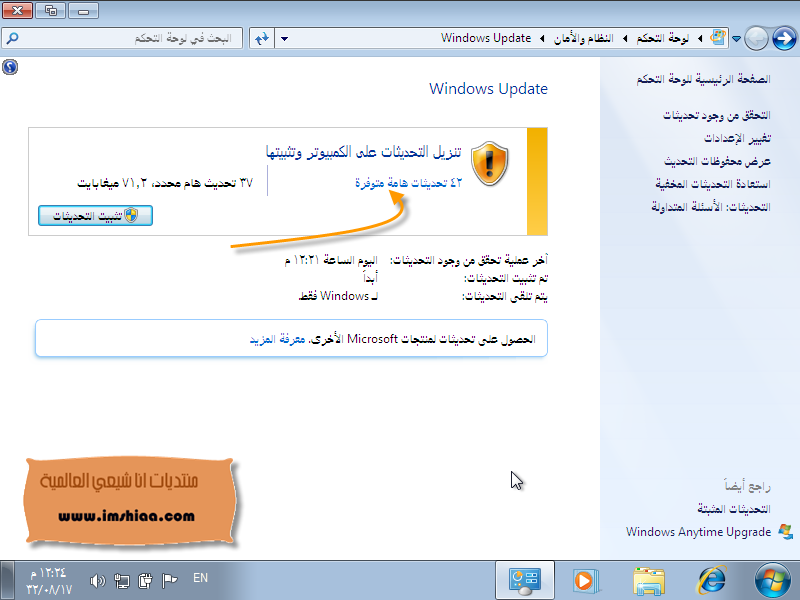Launch Internet Explorer from taskbar
The height and width of the screenshot is (600, 800).
[x=712, y=580]
